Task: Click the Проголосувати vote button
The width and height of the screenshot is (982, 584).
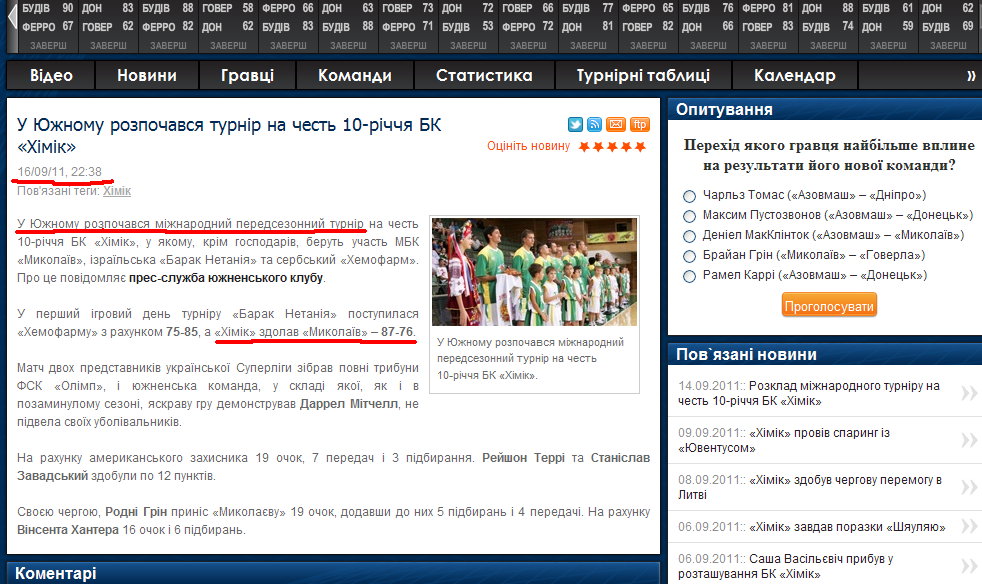Action: tap(829, 306)
